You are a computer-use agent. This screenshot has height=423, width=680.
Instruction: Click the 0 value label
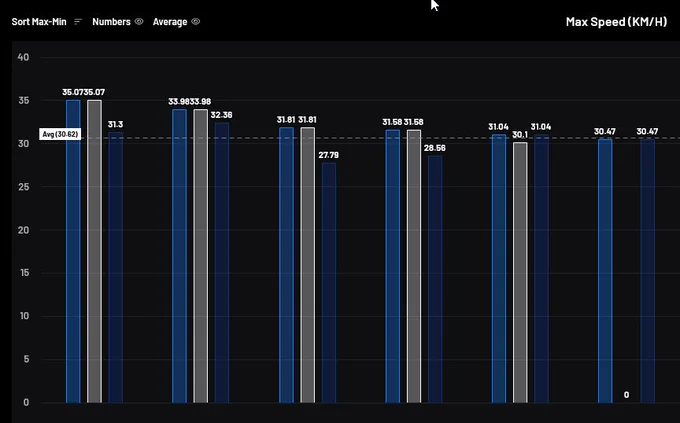(x=626, y=395)
